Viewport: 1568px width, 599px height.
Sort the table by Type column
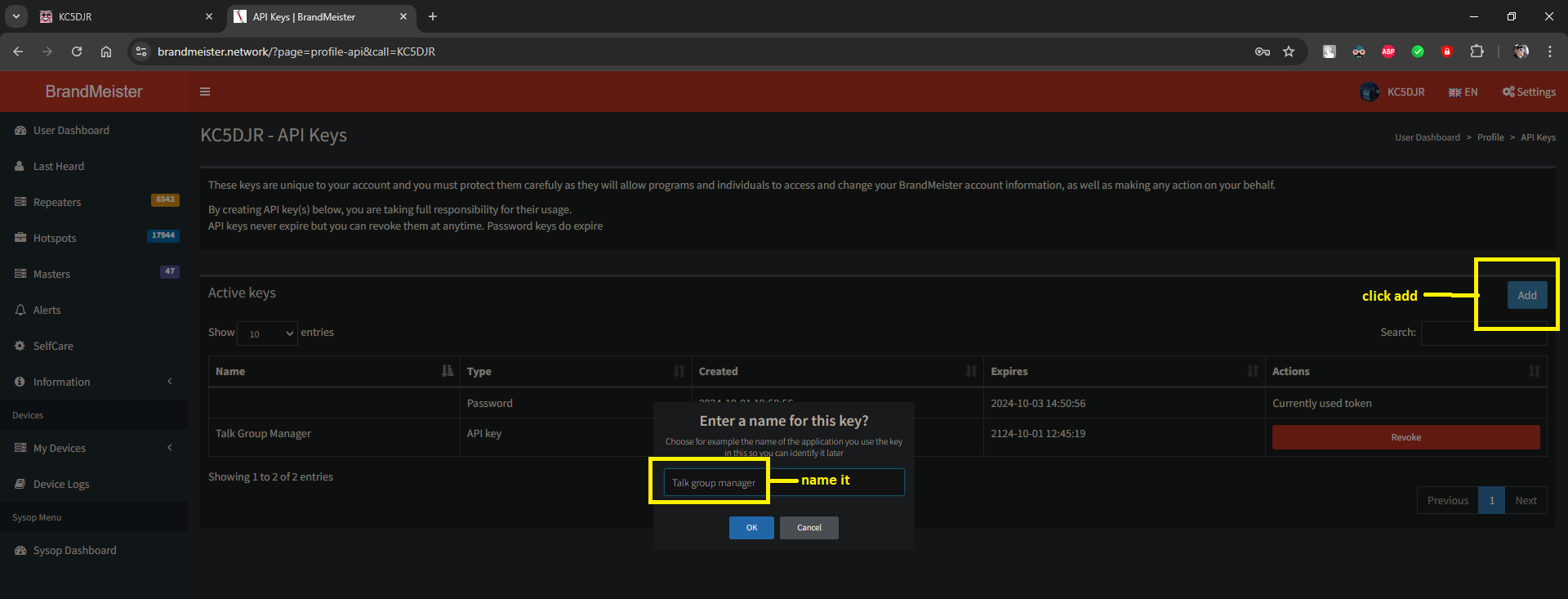(576, 372)
